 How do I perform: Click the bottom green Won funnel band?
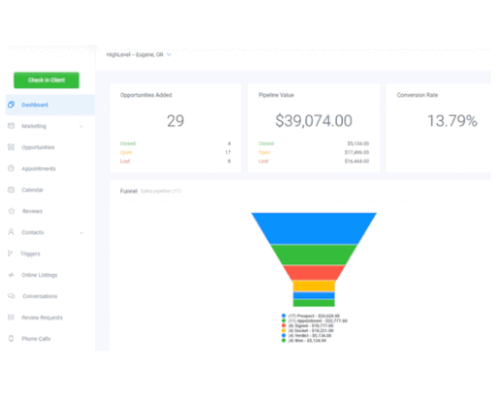pyautogui.click(x=314, y=303)
